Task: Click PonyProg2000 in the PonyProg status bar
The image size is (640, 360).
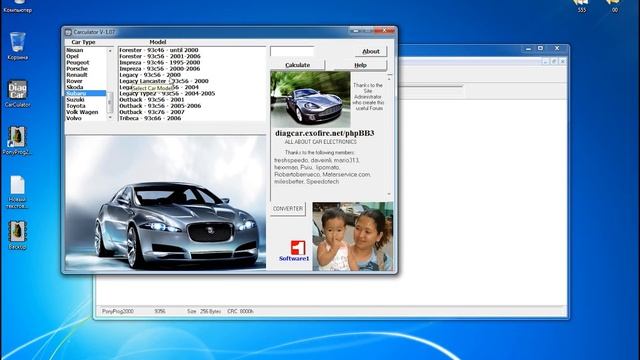Action: pos(118,311)
